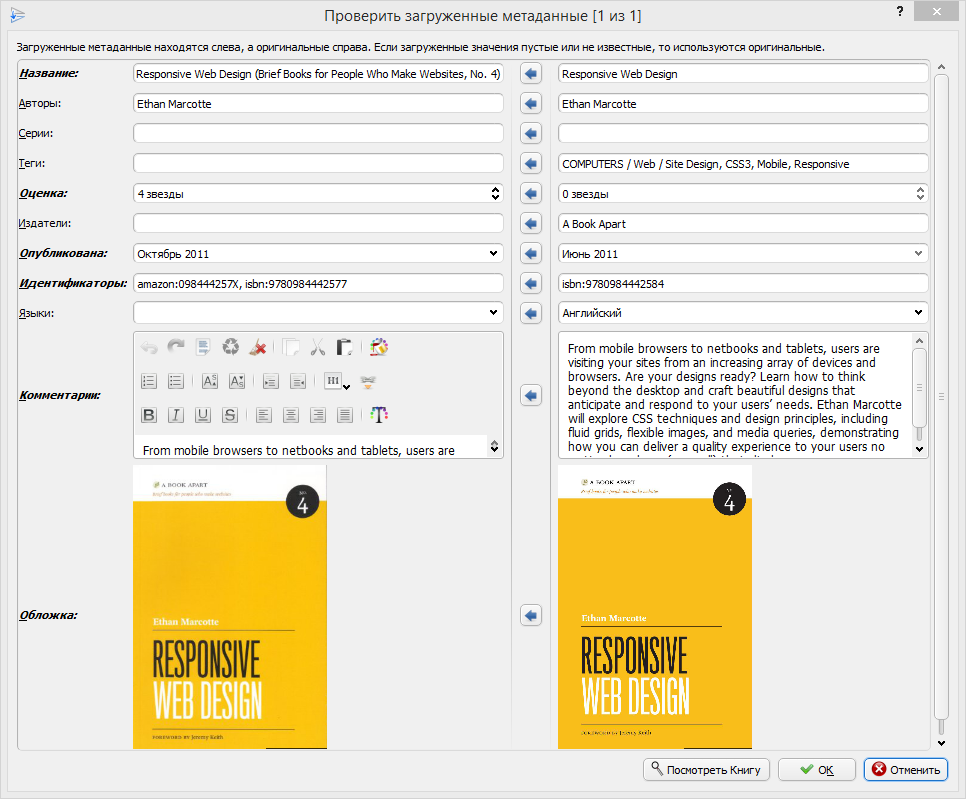Open the H1 heading style dropdown
The width and height of the screenshot is (966, 799).
pos(333,381)
